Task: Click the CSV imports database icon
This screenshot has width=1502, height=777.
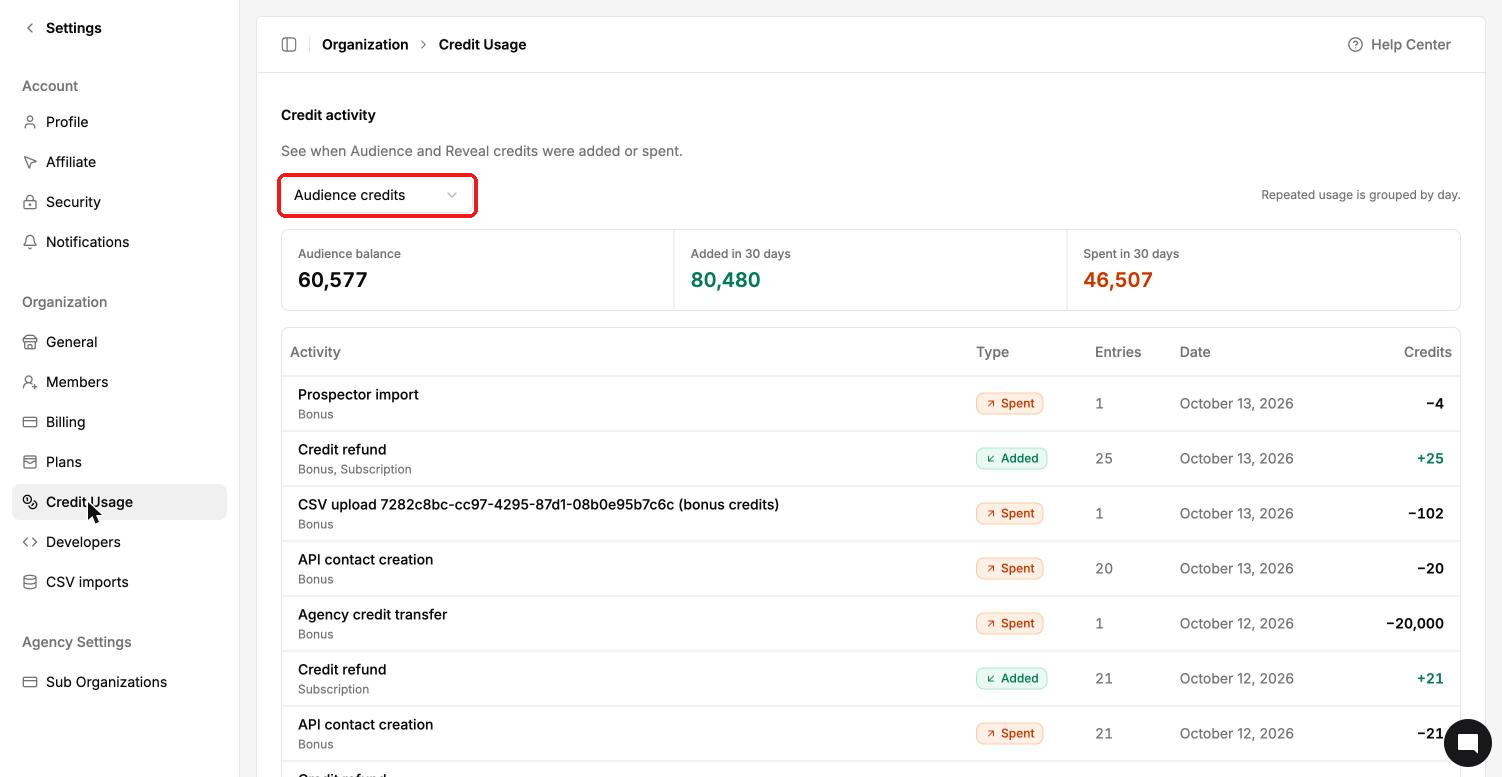Action: (30, 582)
